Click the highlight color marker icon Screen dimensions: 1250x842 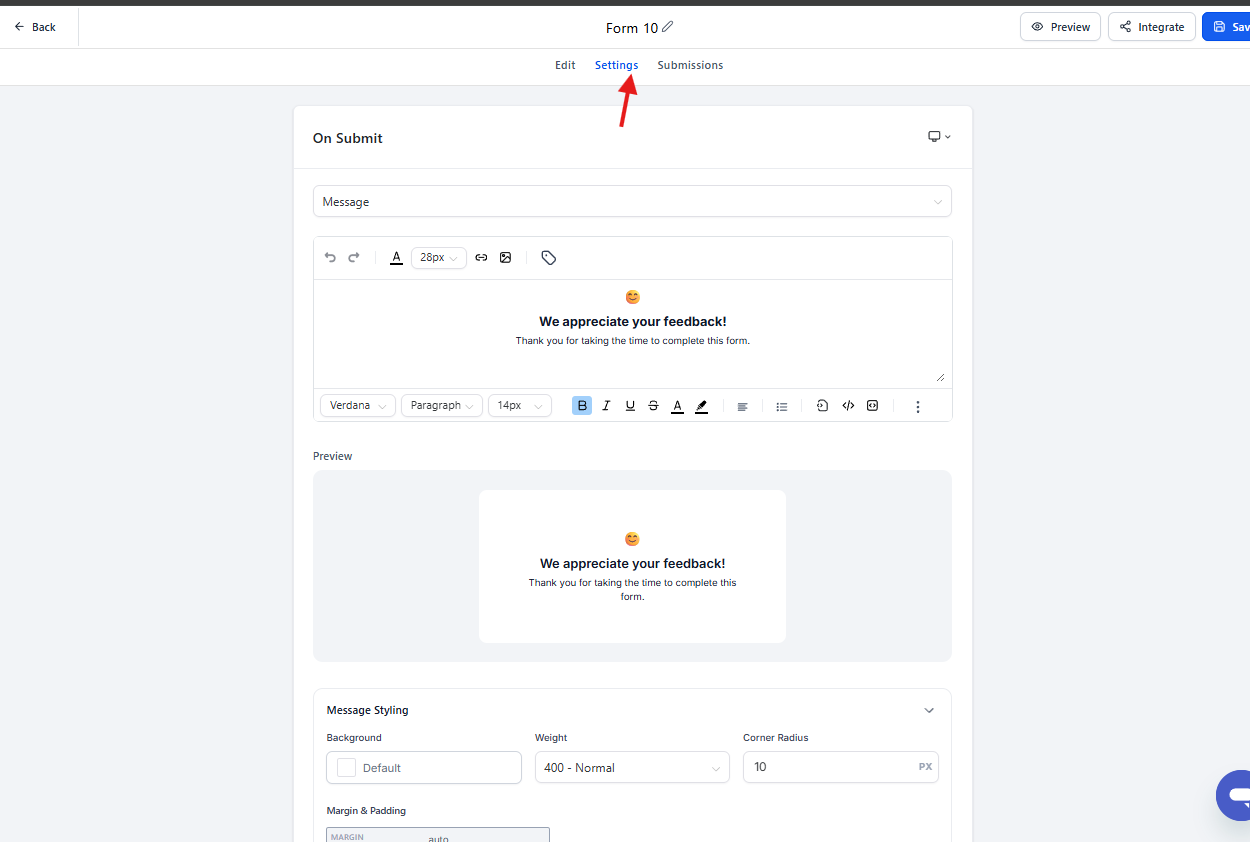(x=701, y=406)
